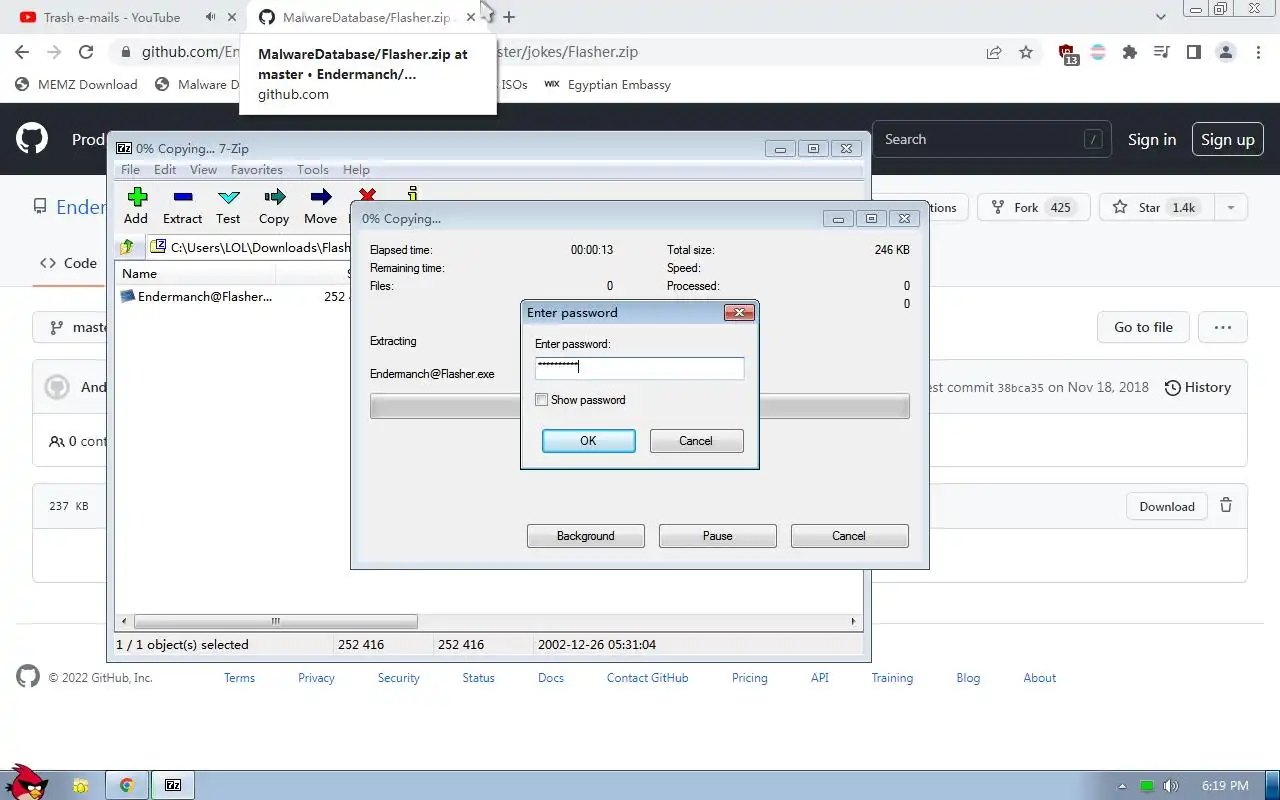The width and height of the screenshot is (1280, 800).
Task: Click the 7-Zip path address field
Action: [x=250, y=247]
